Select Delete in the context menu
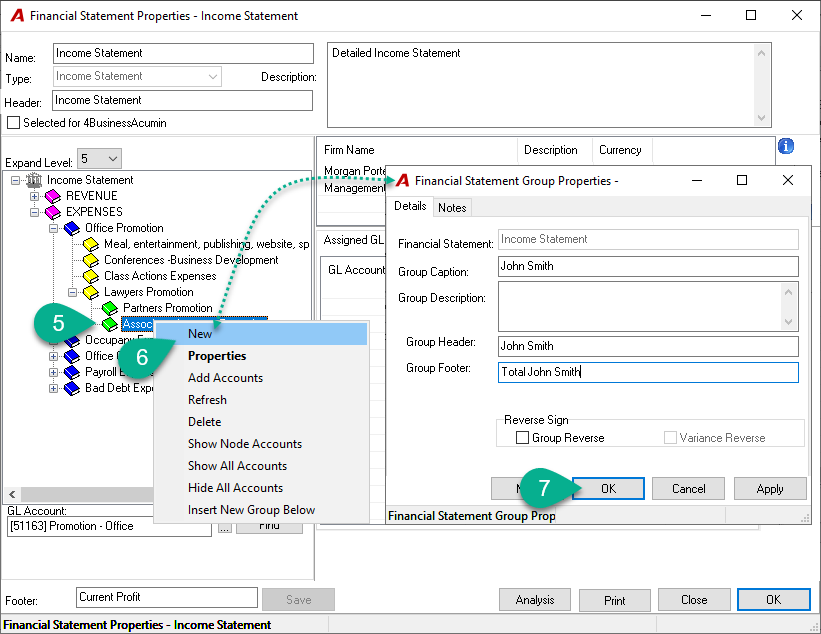Screen dimensions: 821x634 (x=261, y=422)
